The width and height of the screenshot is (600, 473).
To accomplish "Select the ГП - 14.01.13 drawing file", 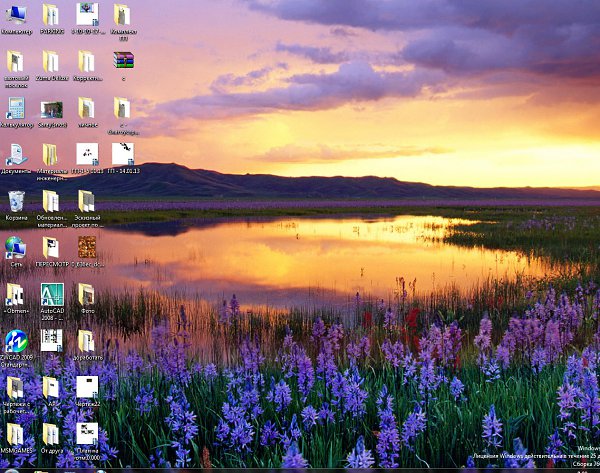I will 123,154.
